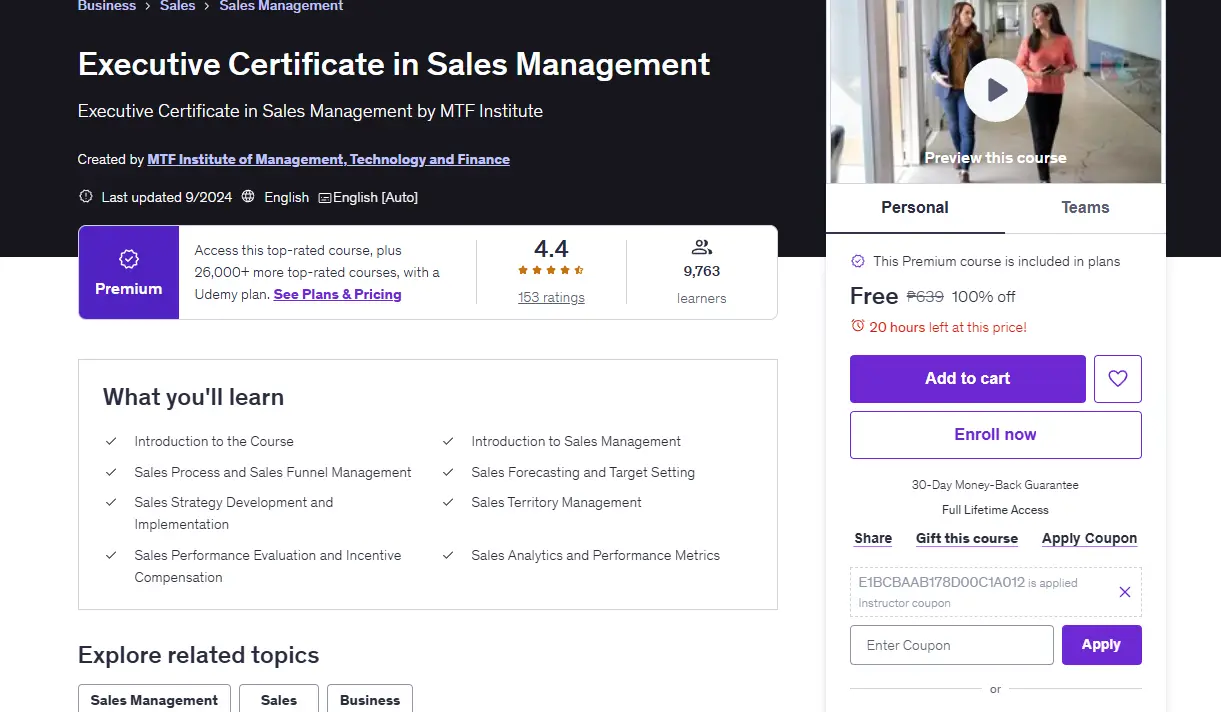The width and height of the screenshot is (1221, 712).
Task: Click 'Sales Territory Management' item
Action: click(x=556, y=502)
